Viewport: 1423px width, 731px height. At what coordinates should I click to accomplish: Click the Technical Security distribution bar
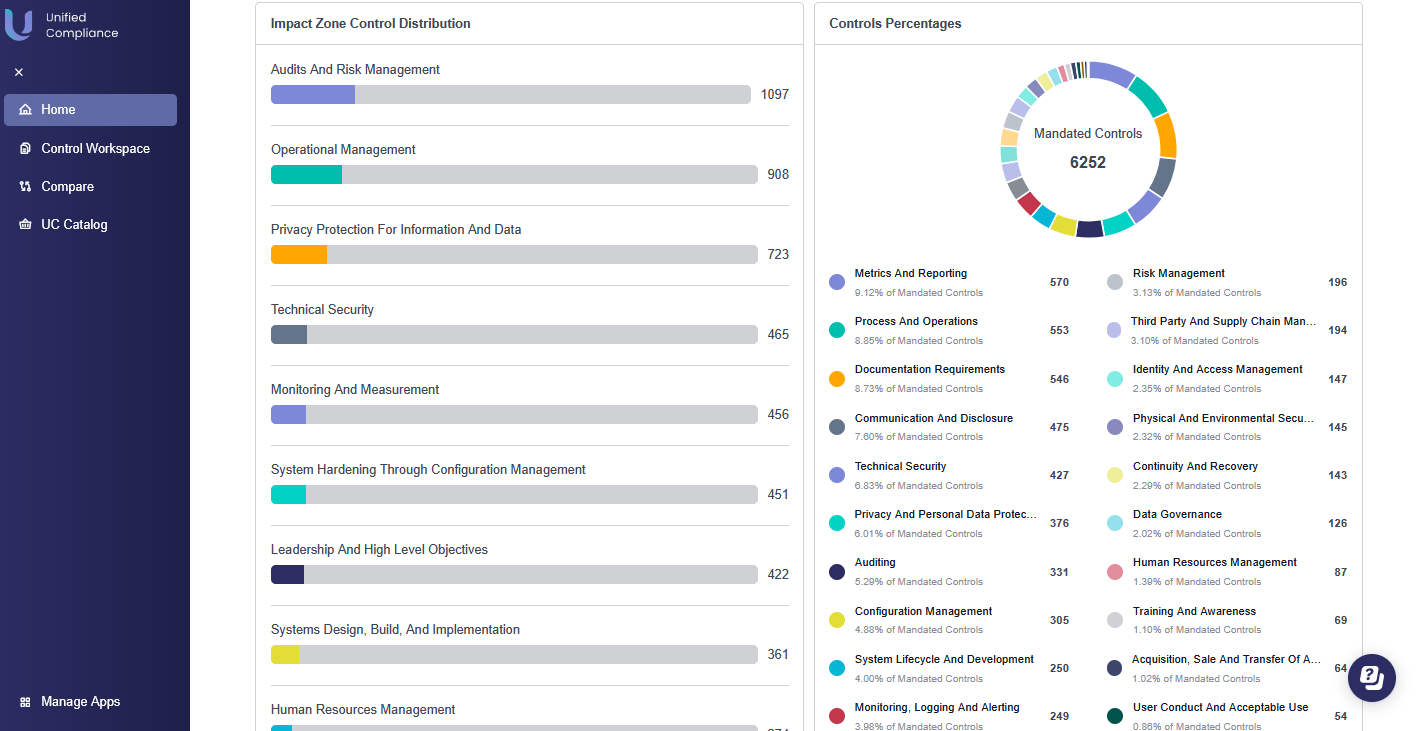click(514, 335)
